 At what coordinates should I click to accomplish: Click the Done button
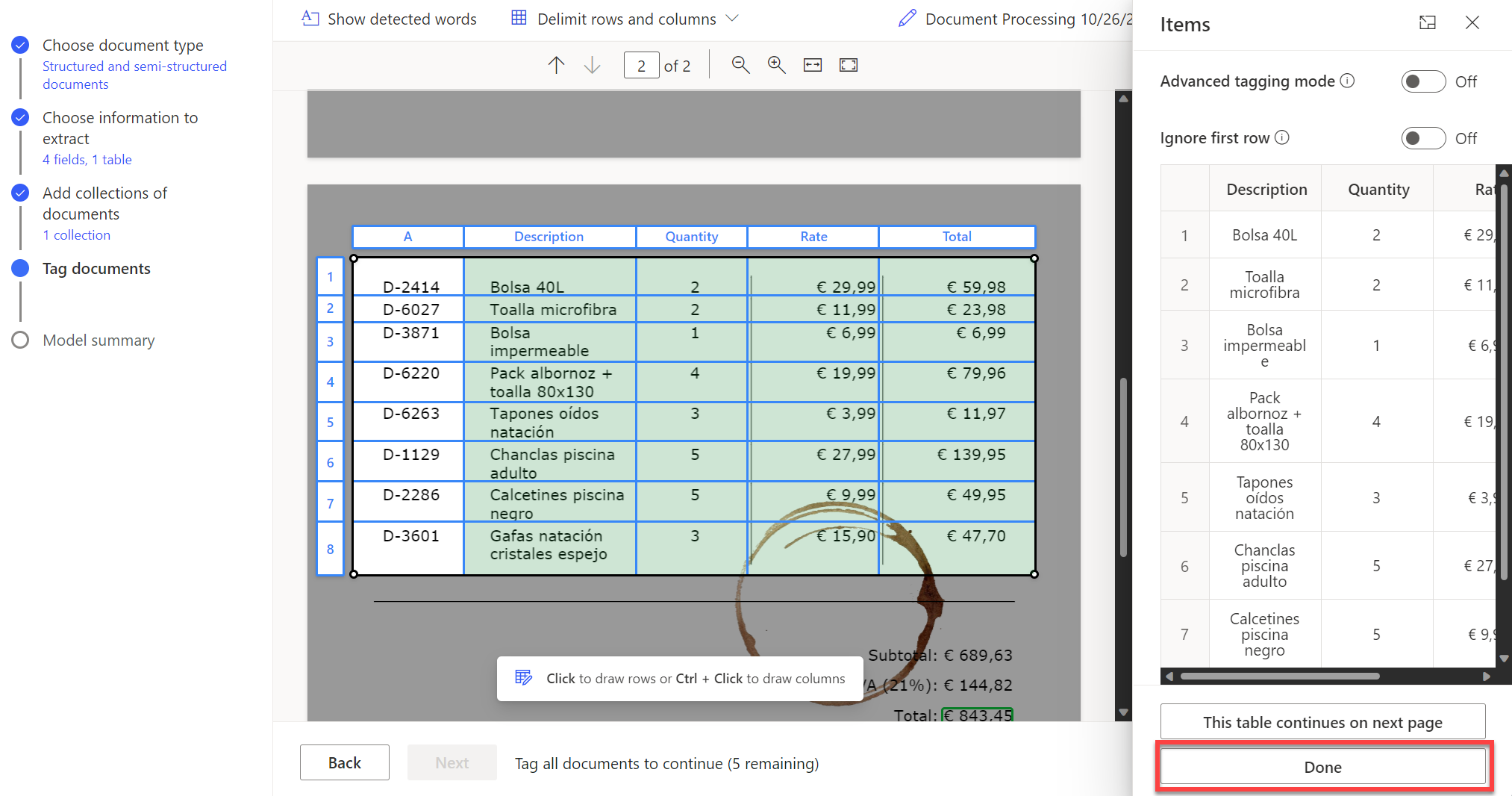[1322, 766]
